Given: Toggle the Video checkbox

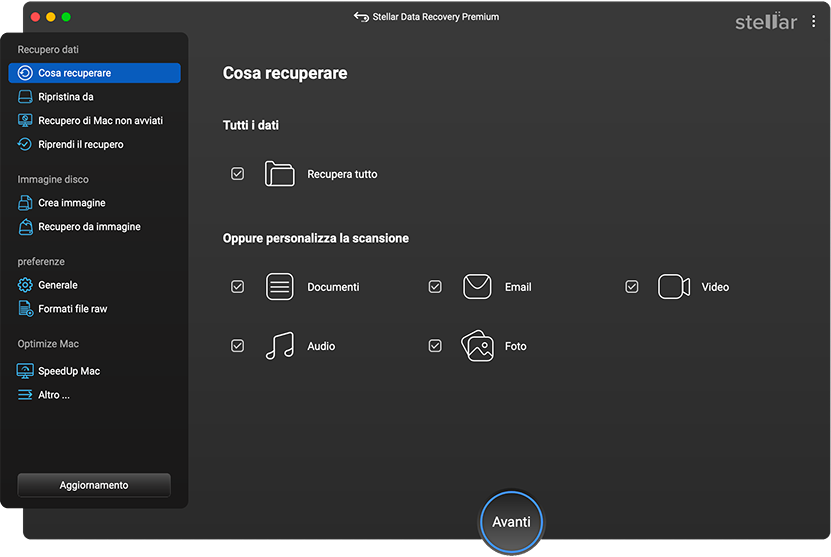Looking at the screenshot, I should [x=632, y=287].
